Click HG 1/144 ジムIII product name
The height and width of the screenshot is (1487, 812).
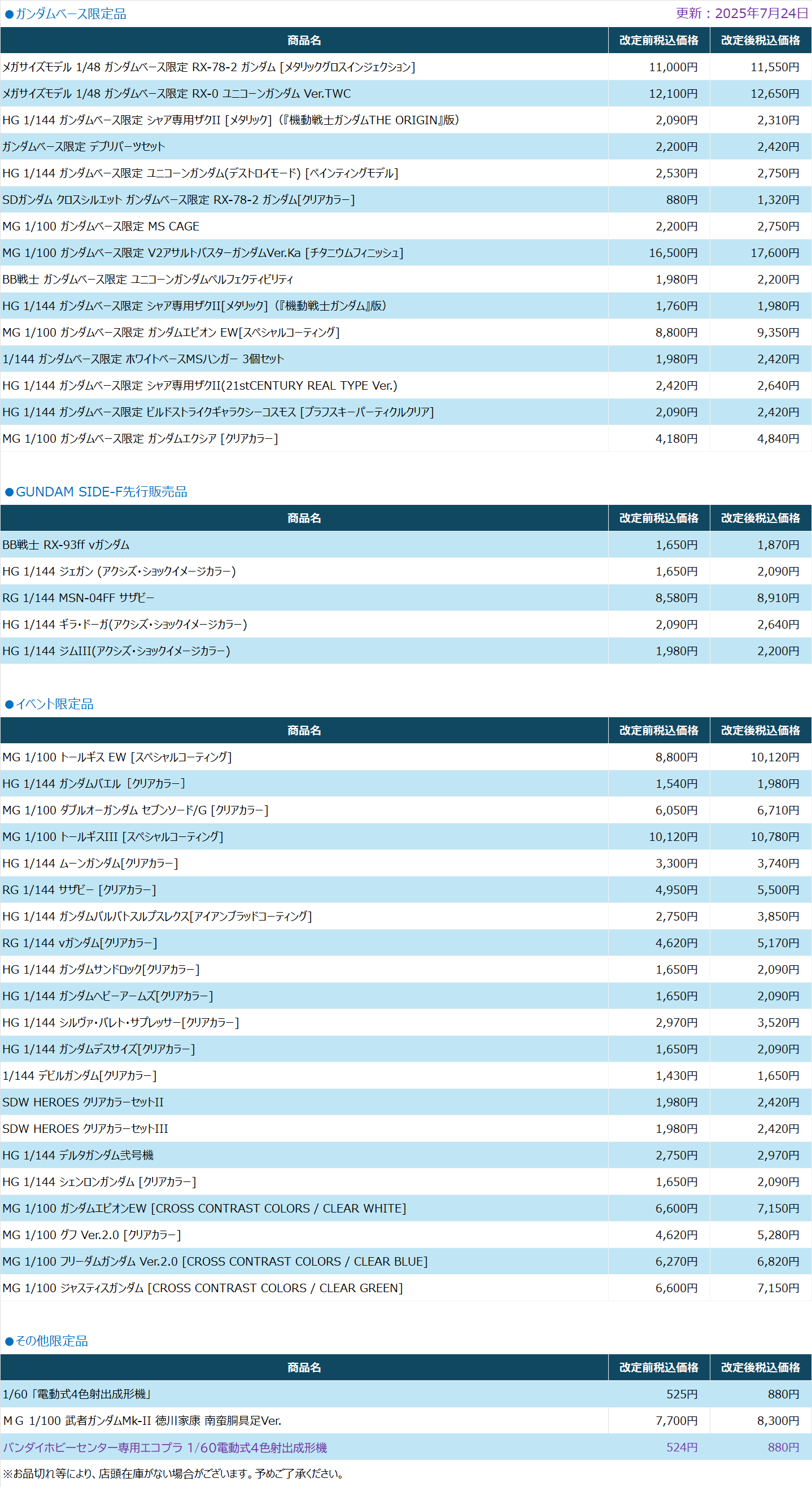tap(116, 651)
